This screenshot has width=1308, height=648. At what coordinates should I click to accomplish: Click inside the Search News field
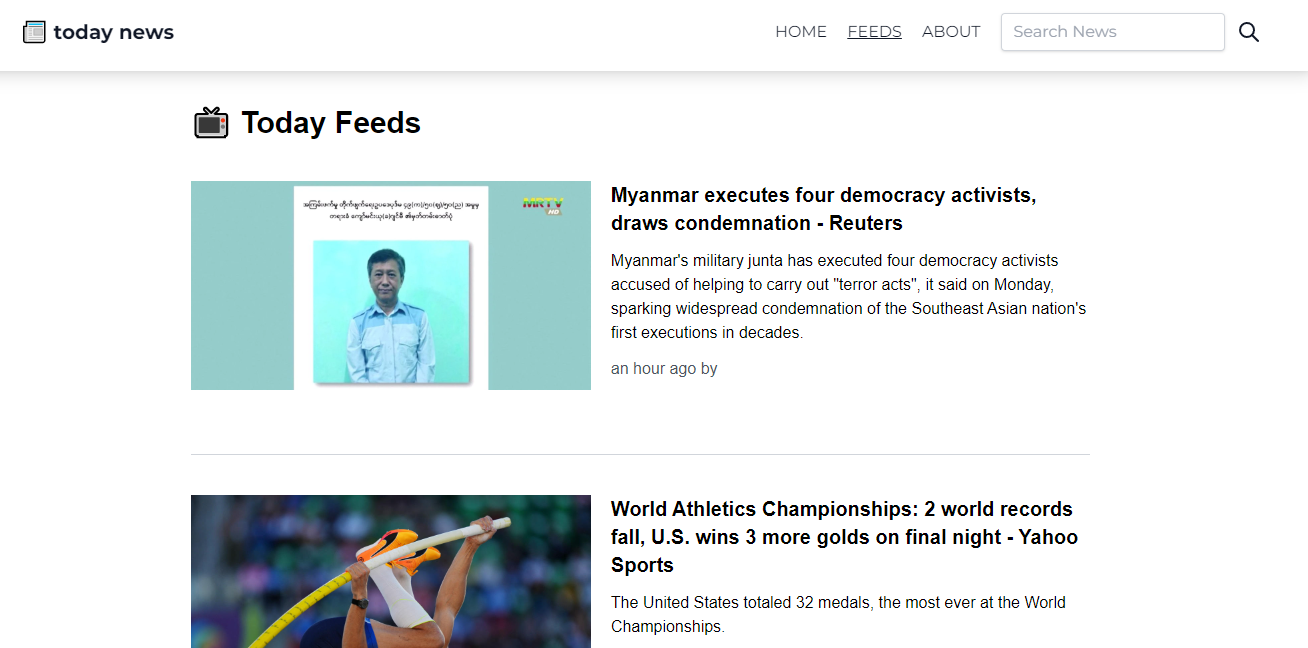point(1112,31)
